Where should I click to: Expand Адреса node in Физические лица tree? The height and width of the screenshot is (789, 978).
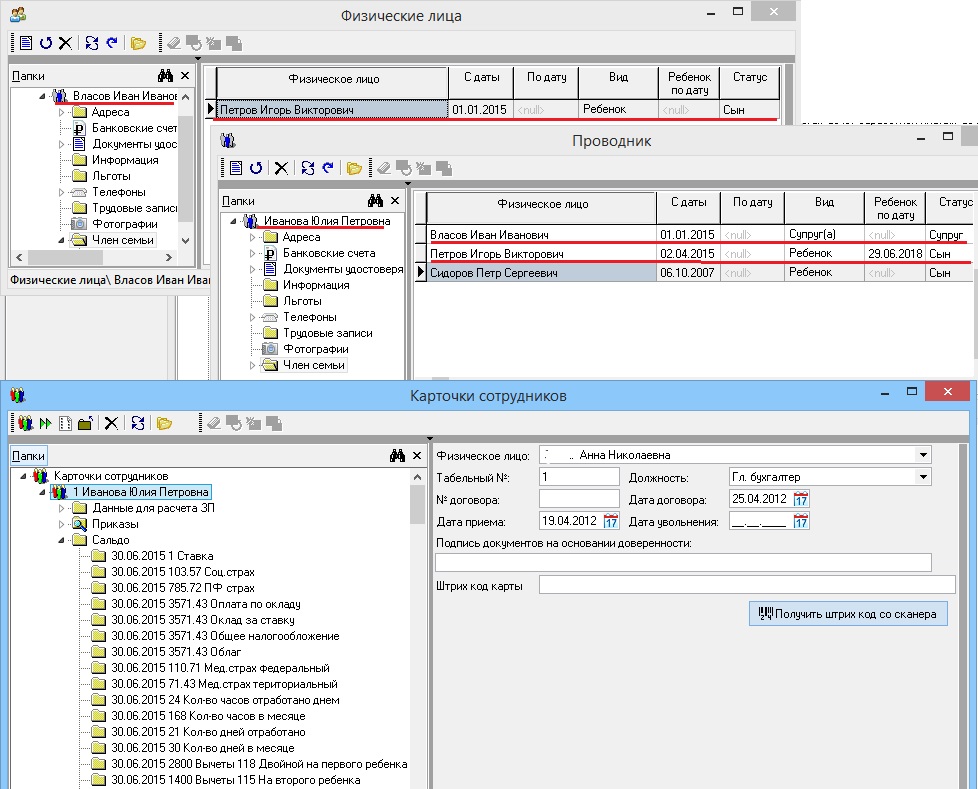coord(61,112)
